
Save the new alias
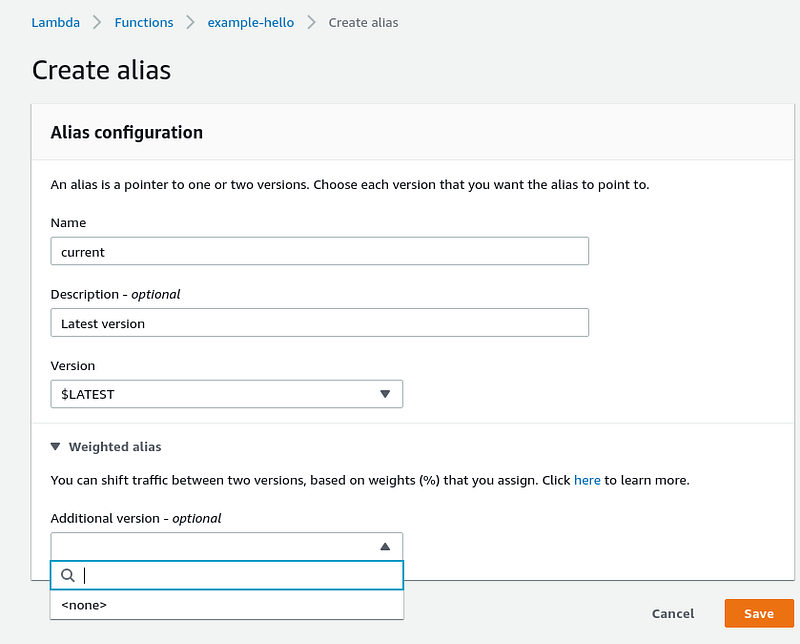759,613
